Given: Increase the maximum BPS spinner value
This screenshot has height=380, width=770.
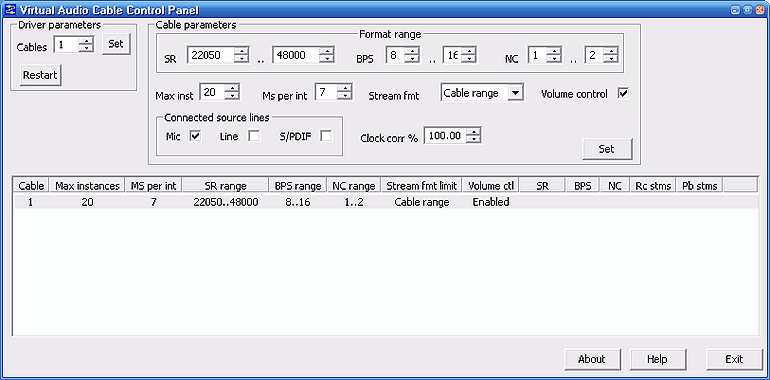Looking at the screenshot, I should click(x=469, y=51).
